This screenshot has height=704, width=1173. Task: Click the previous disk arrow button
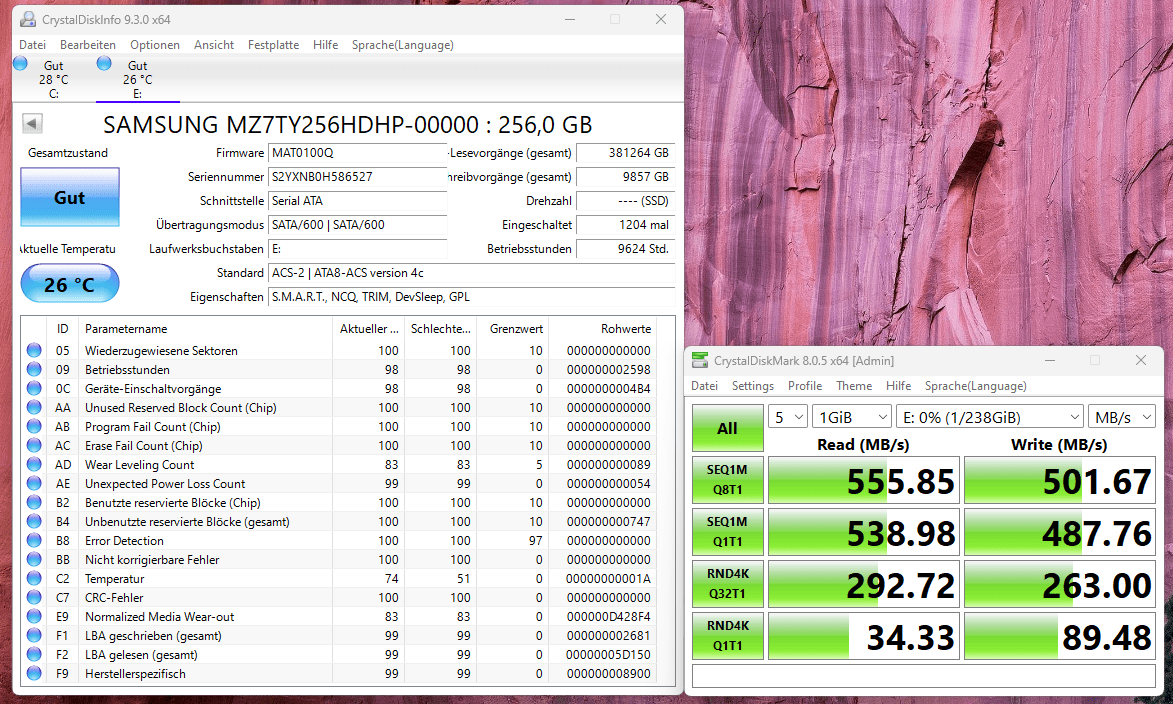pos(32,123)
